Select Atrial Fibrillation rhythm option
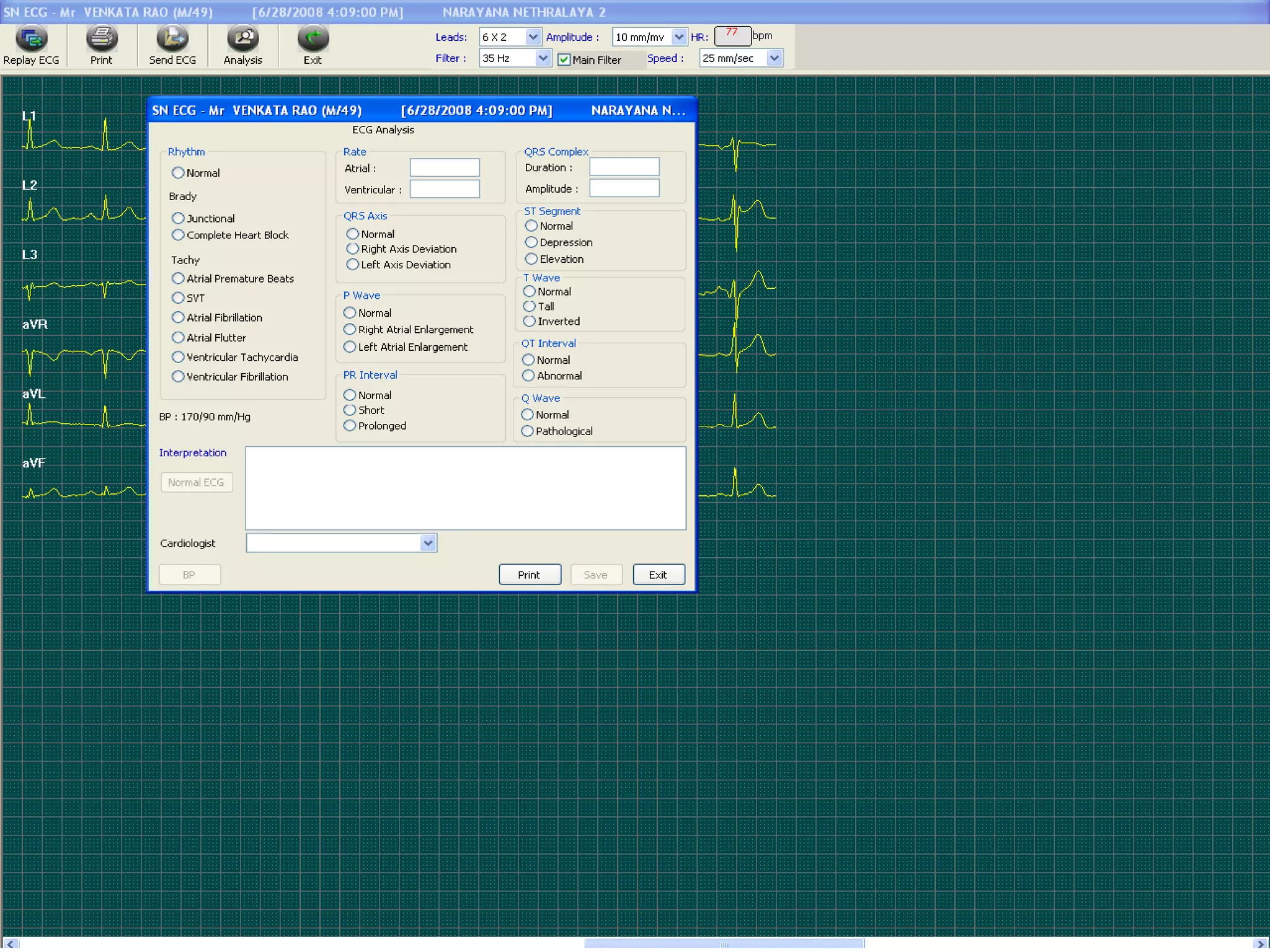Screen dimensions: 1270x952 tap(179, 317)
